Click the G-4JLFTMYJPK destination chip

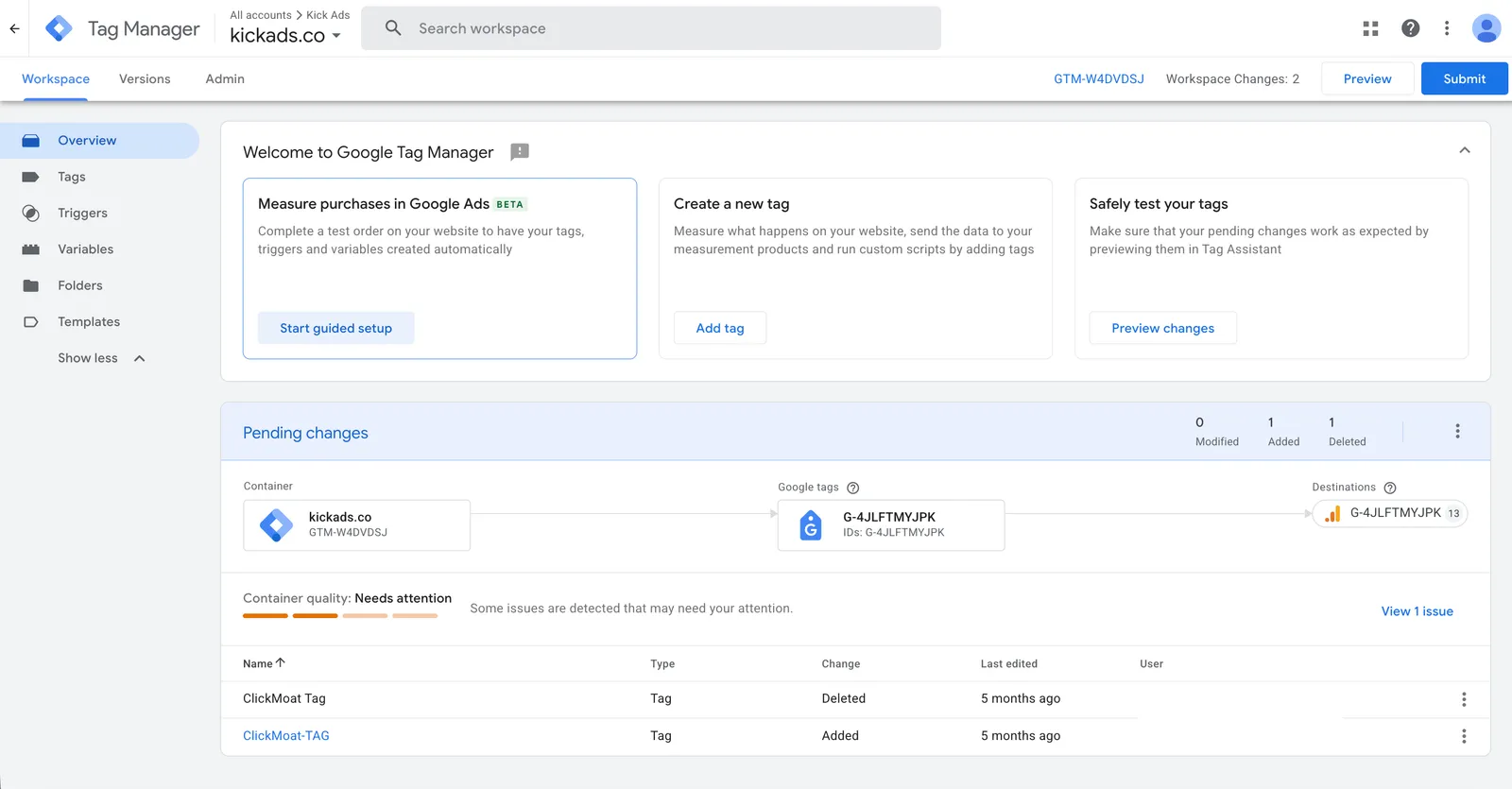tap(1390, 514)
